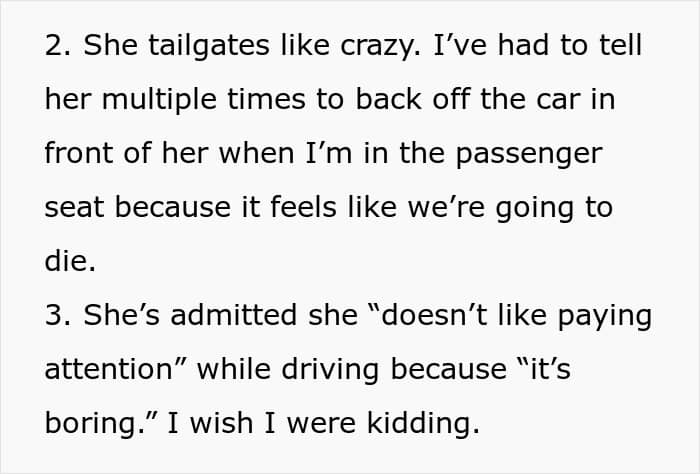Click the word "admitted"
The height and width of the screenshot is (474, 700).
[x=235, y=315]
